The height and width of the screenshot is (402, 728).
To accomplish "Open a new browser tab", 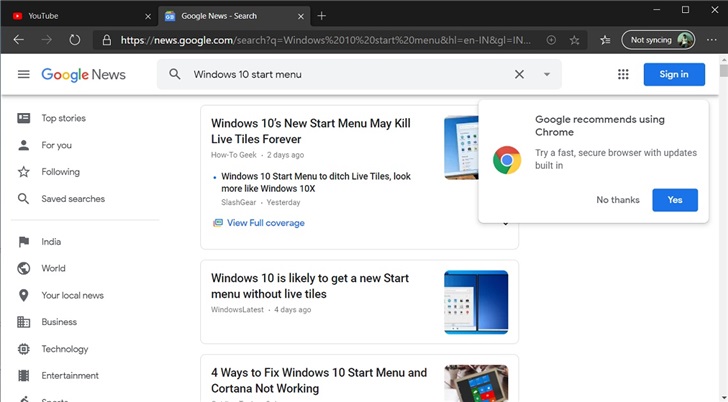I will coord(321,16).
